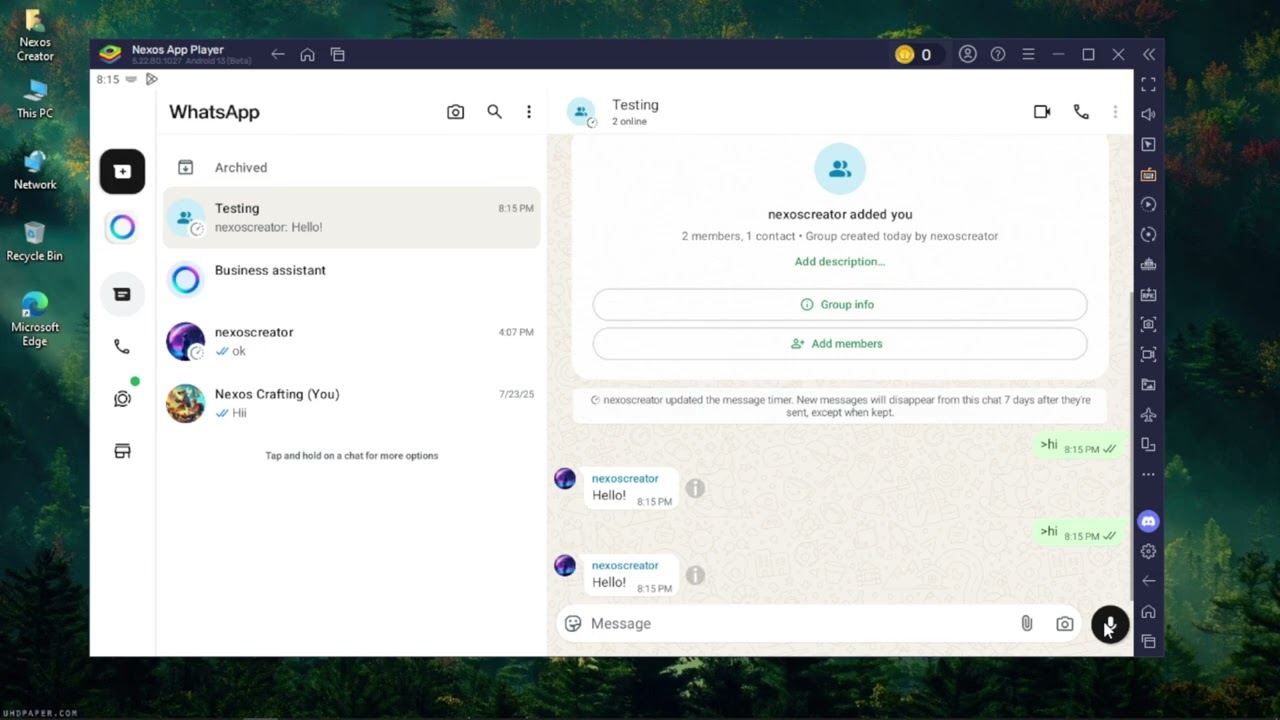Open the Nexos Crafting (You) chat
This screenshot has width=1280, height=720.
[351, 403]
